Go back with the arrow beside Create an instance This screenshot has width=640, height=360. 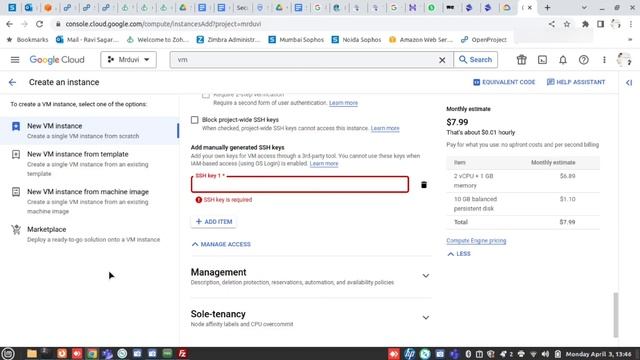pyautogui.click(x=12, y=82)
